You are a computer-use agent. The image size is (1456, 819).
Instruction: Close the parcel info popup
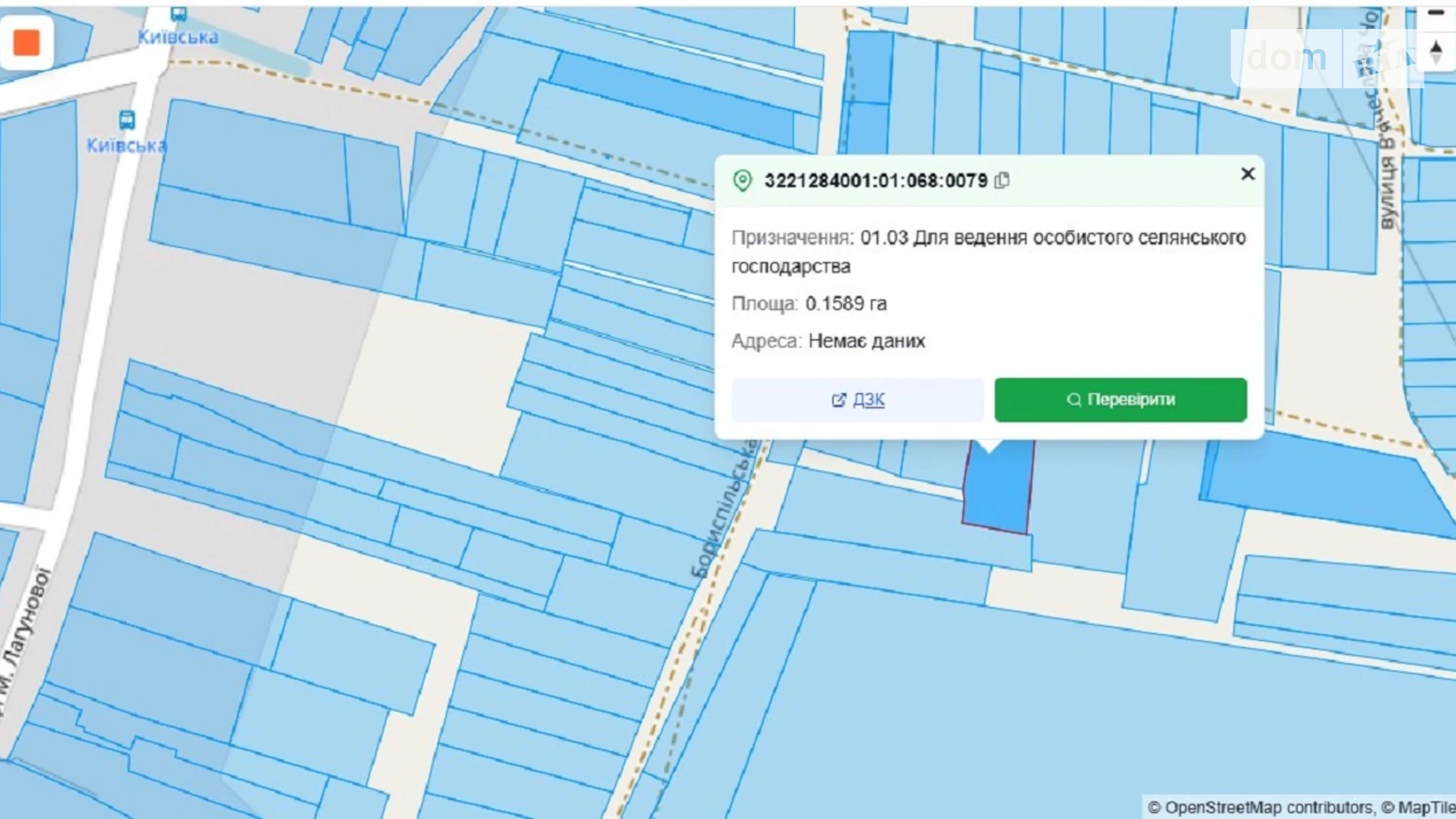[x=1247, y=174]
